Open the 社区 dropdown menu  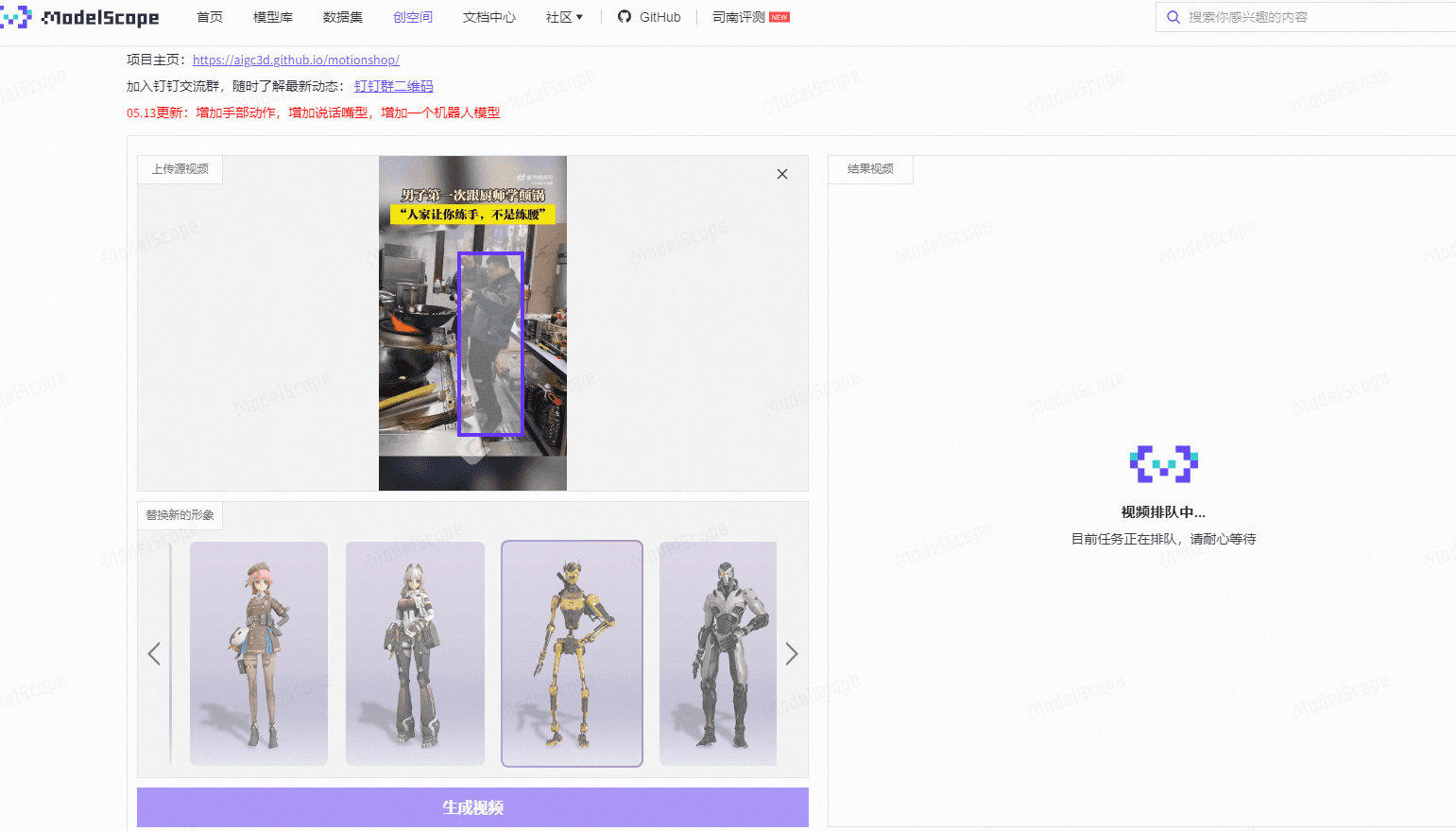click(563, 16)
